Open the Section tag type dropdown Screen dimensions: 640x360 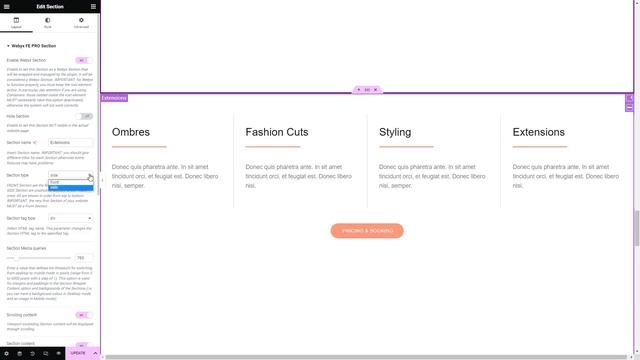(x=71, y=218)
